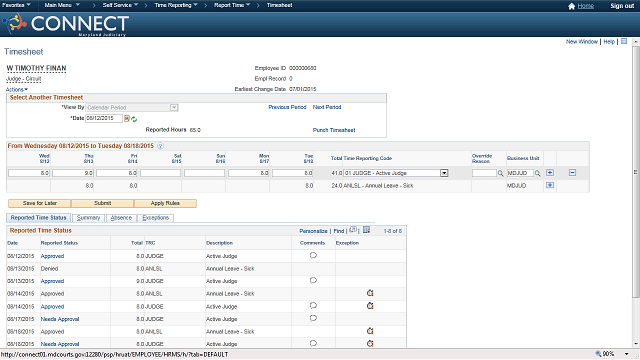Open comment bubble for 08/13/2015 JUDGE row
The height and width of the screenshot is (360, 640).
pos(313,280)
